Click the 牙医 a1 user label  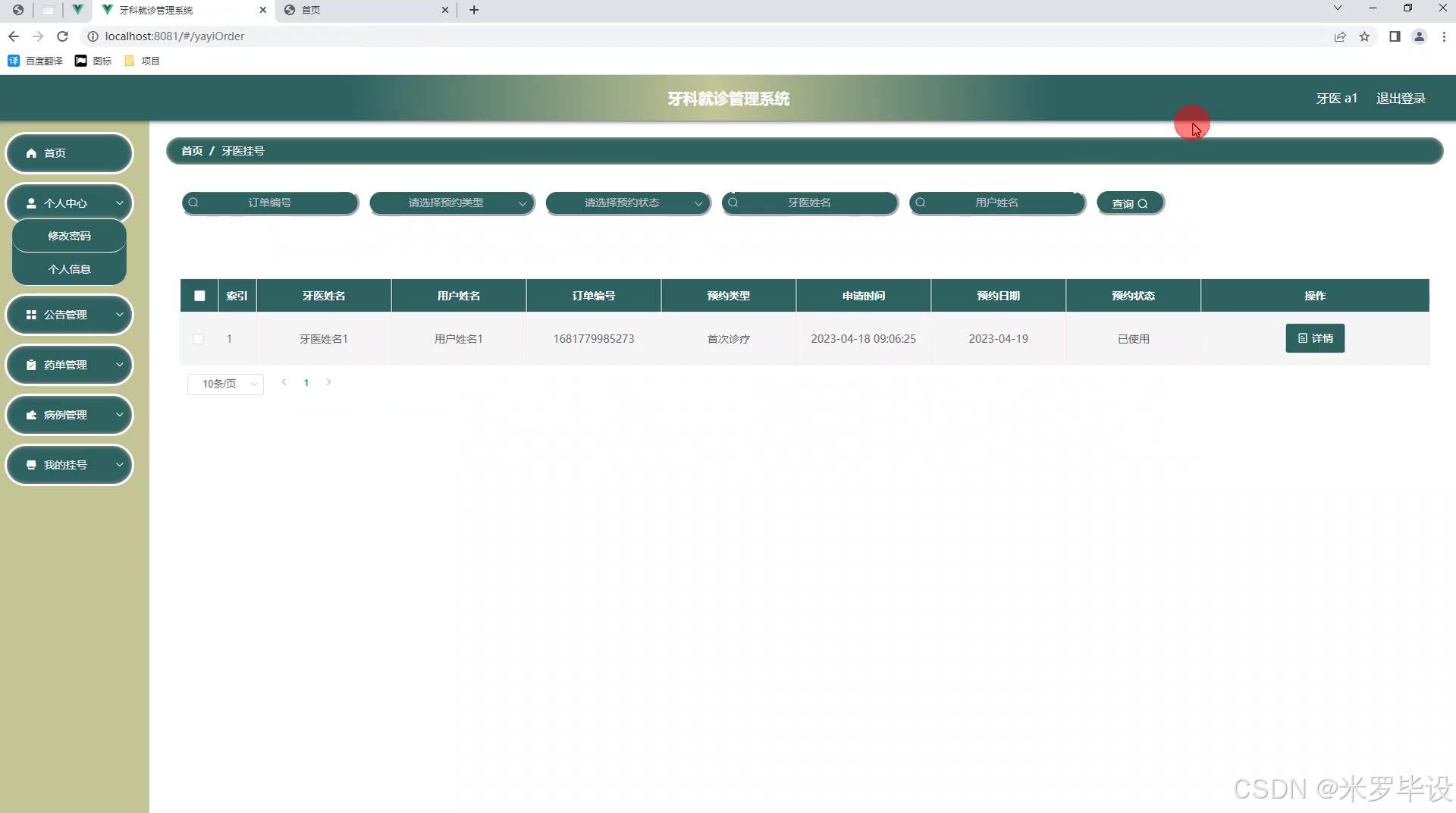[x=1336, y=99]
